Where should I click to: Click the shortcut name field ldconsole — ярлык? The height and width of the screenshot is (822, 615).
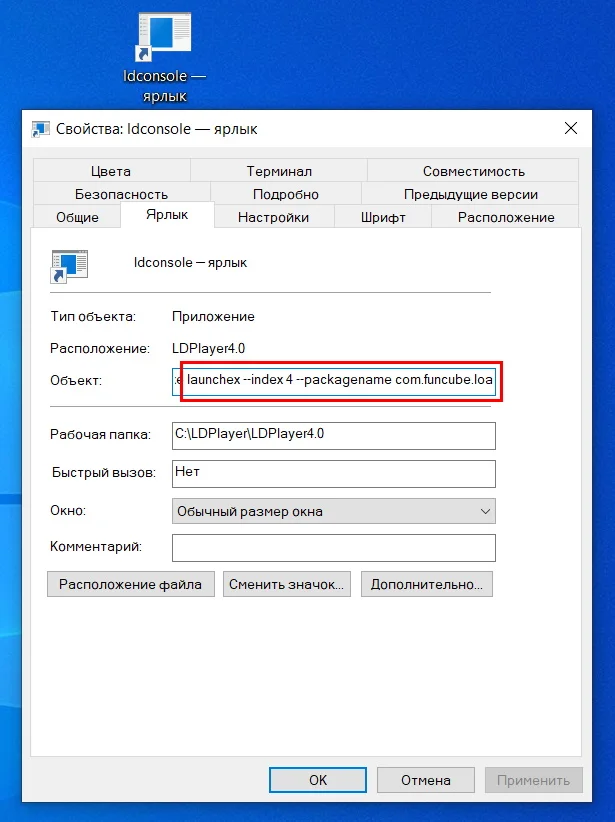[x=190, y=262]
